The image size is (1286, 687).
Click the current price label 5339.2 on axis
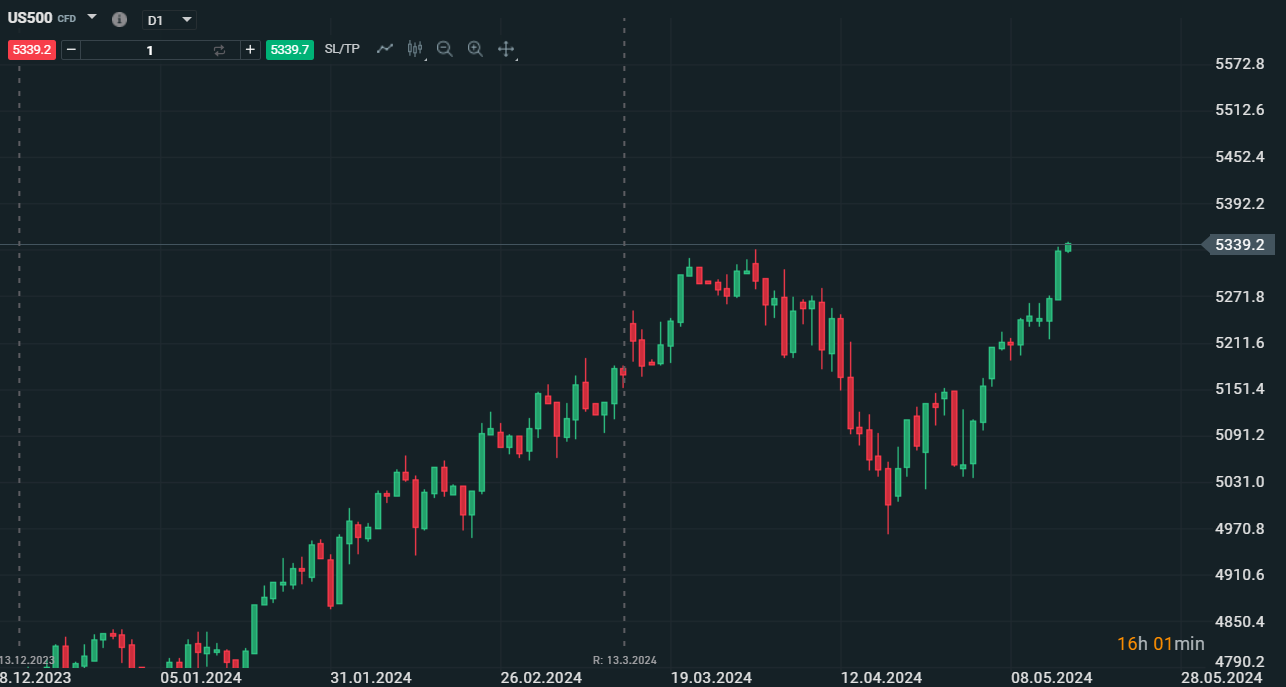[1239, 245]
